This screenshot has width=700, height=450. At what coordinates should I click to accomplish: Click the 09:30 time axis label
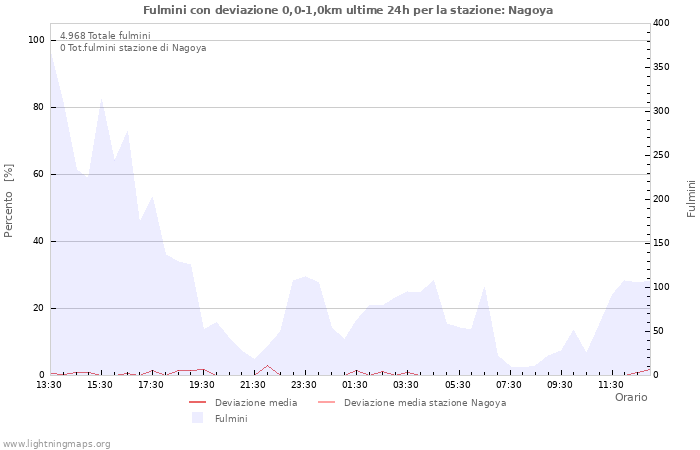click(x=560, y=384)
